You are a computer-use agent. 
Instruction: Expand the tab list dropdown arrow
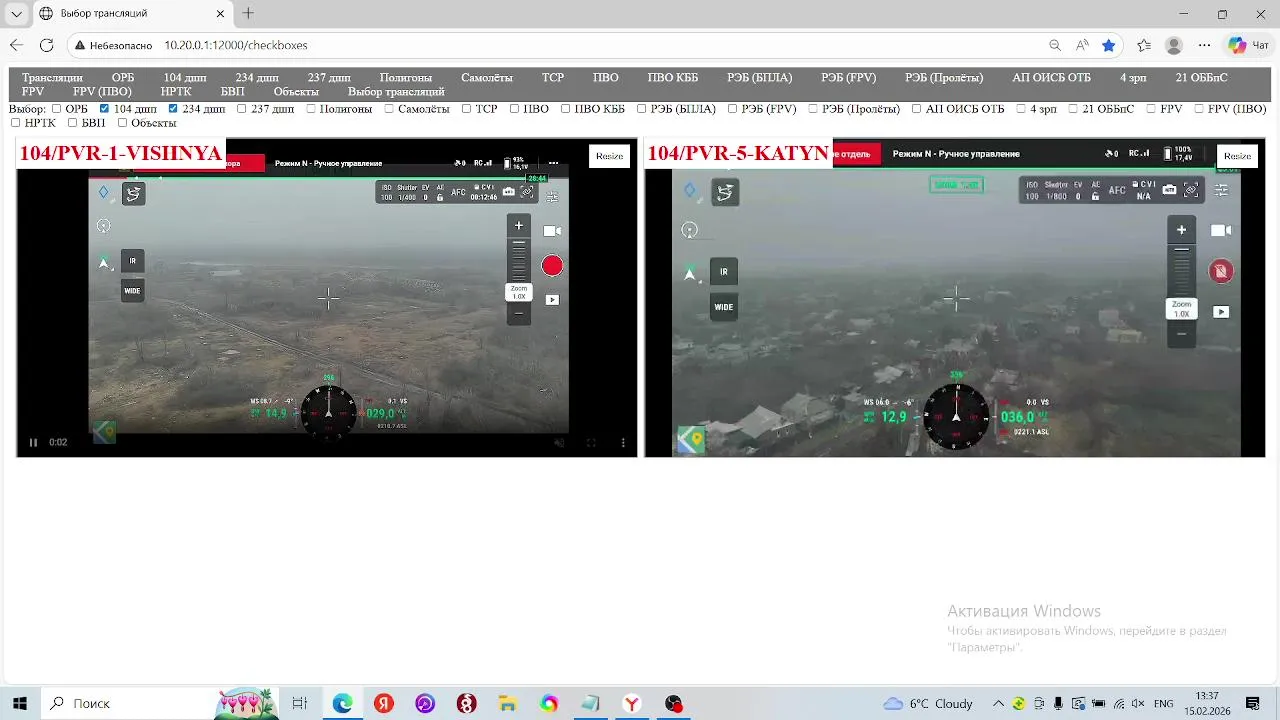click(17, 14)
